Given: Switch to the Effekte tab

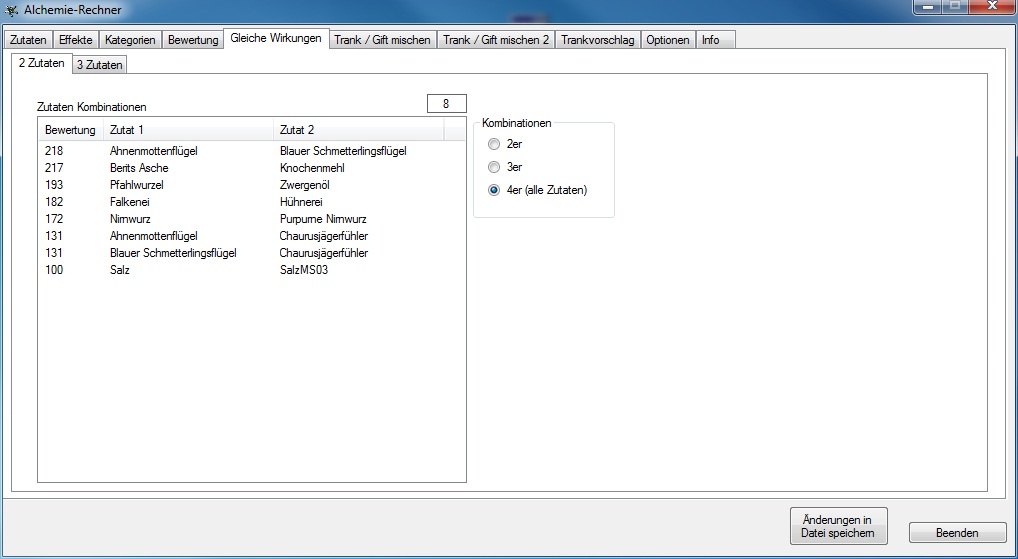Looking at the screenshot, I should tap(76, 40).
